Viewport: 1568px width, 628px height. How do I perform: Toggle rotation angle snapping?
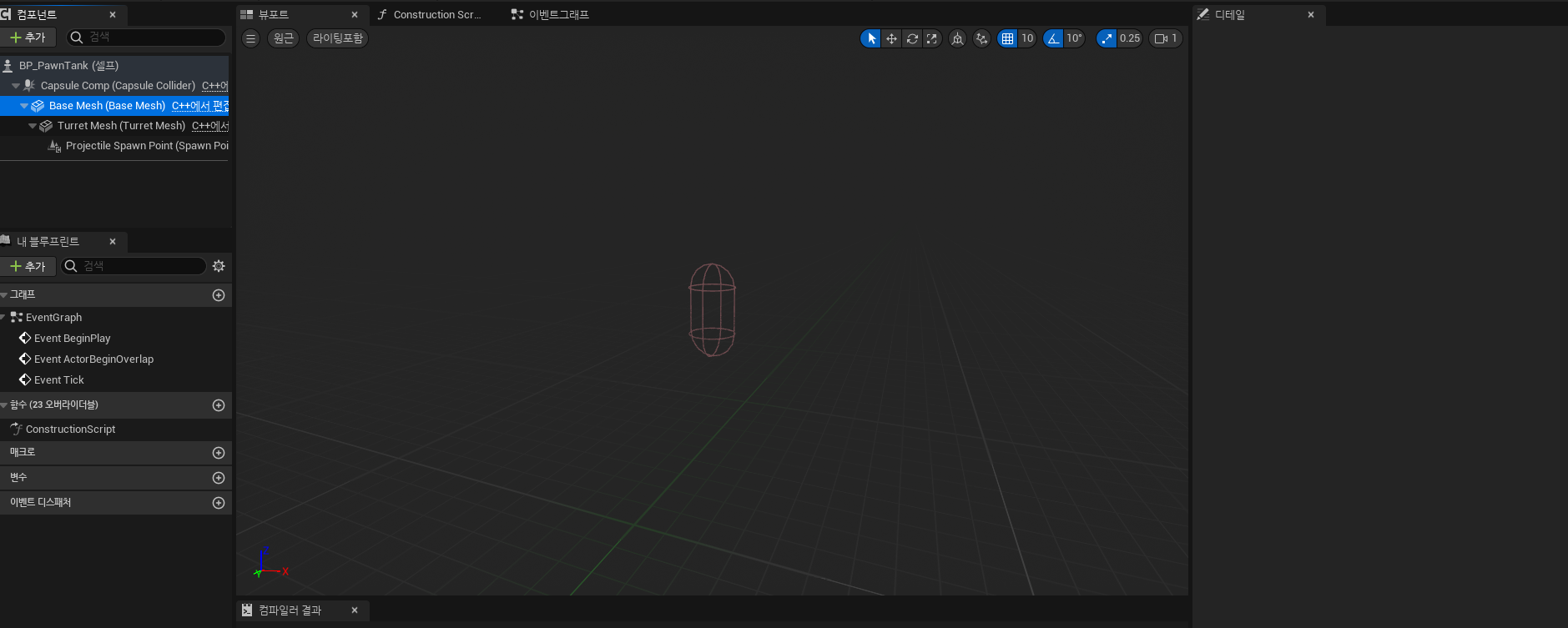point(1053,38)
